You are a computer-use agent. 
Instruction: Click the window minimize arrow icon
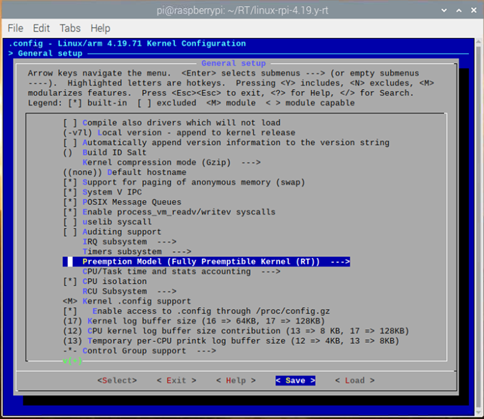click(444, 10)
